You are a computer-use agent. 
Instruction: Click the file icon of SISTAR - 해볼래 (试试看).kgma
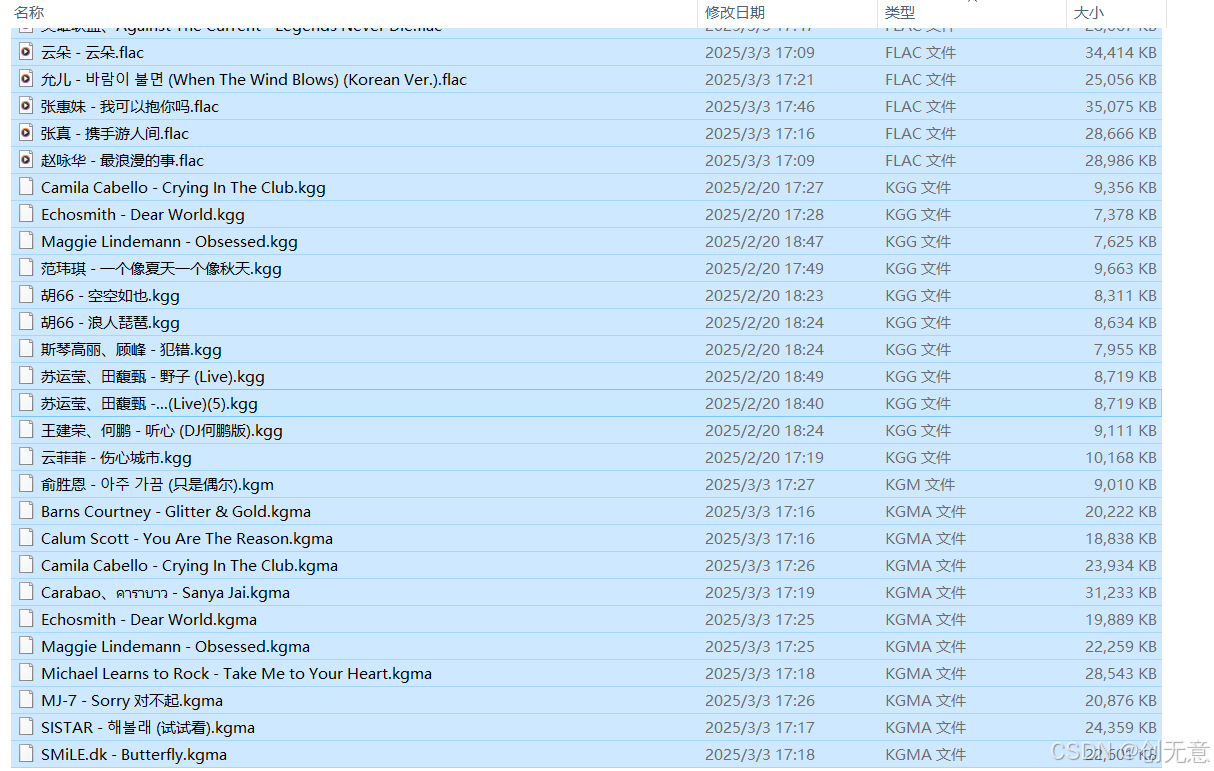click(26, 727)
